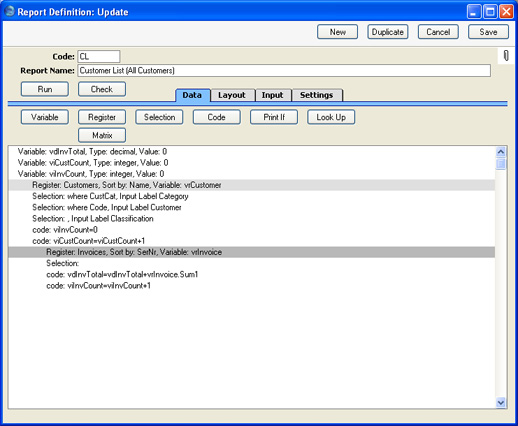Select the Data tab
The width and height of the screenshot is (518, 426).
pyautogui.click(x=192, y=95)
